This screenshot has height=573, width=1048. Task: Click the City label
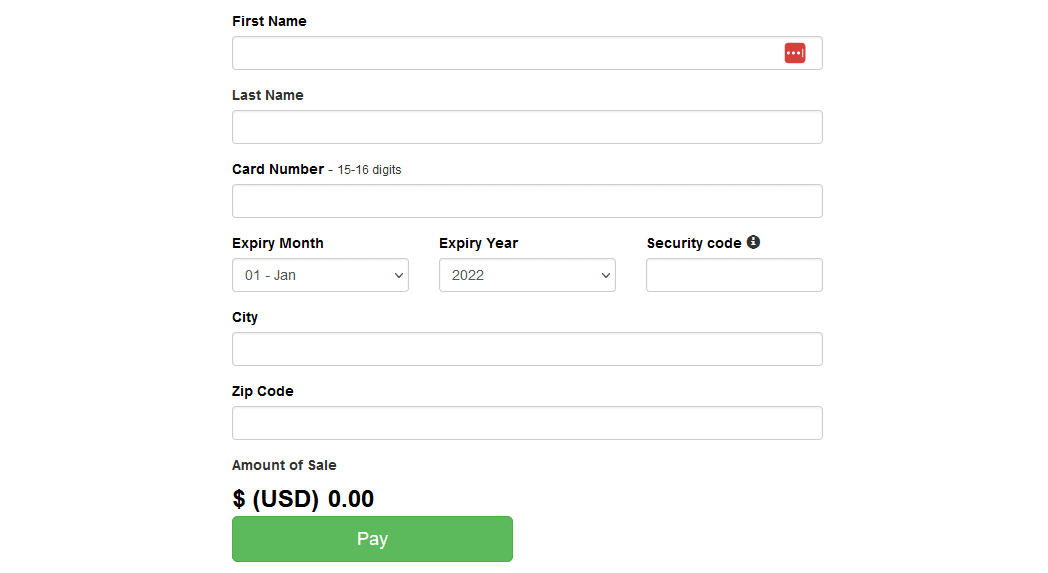(x=245, y=317)
